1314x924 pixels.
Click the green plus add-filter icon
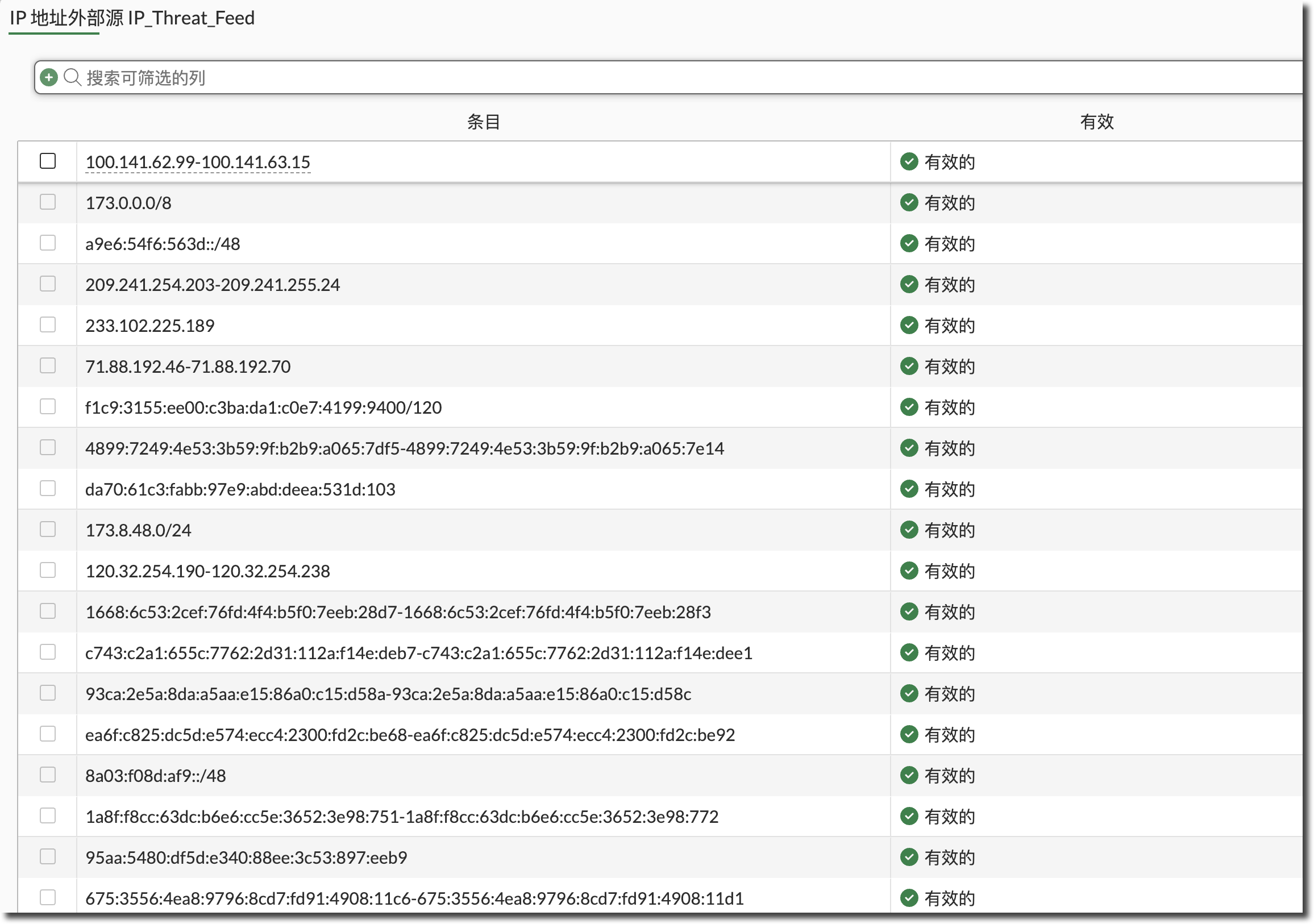point(49,77)
